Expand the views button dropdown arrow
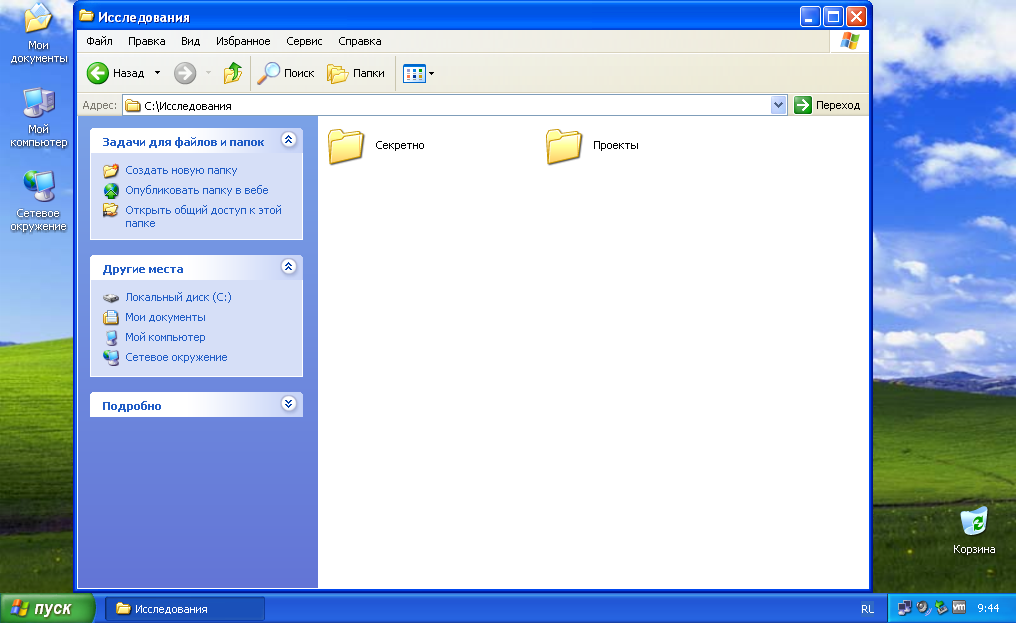The width and height of the screenshot is (1016, 623). point(432,73)
